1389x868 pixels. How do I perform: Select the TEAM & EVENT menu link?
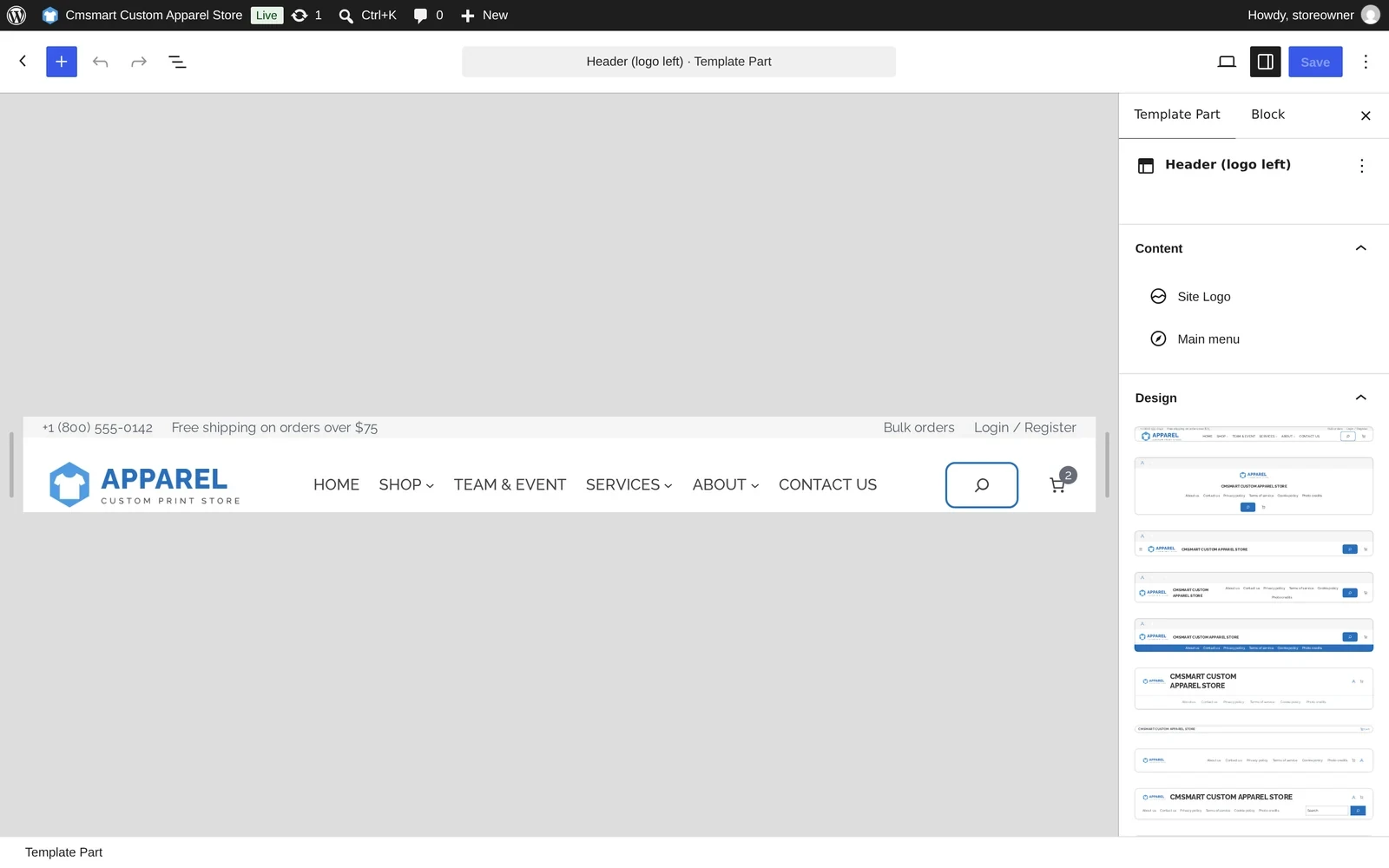(510, 484)
